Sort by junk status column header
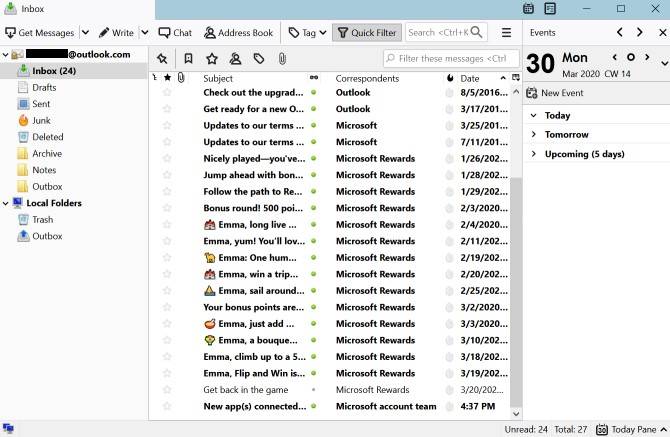 click(450, 78)
